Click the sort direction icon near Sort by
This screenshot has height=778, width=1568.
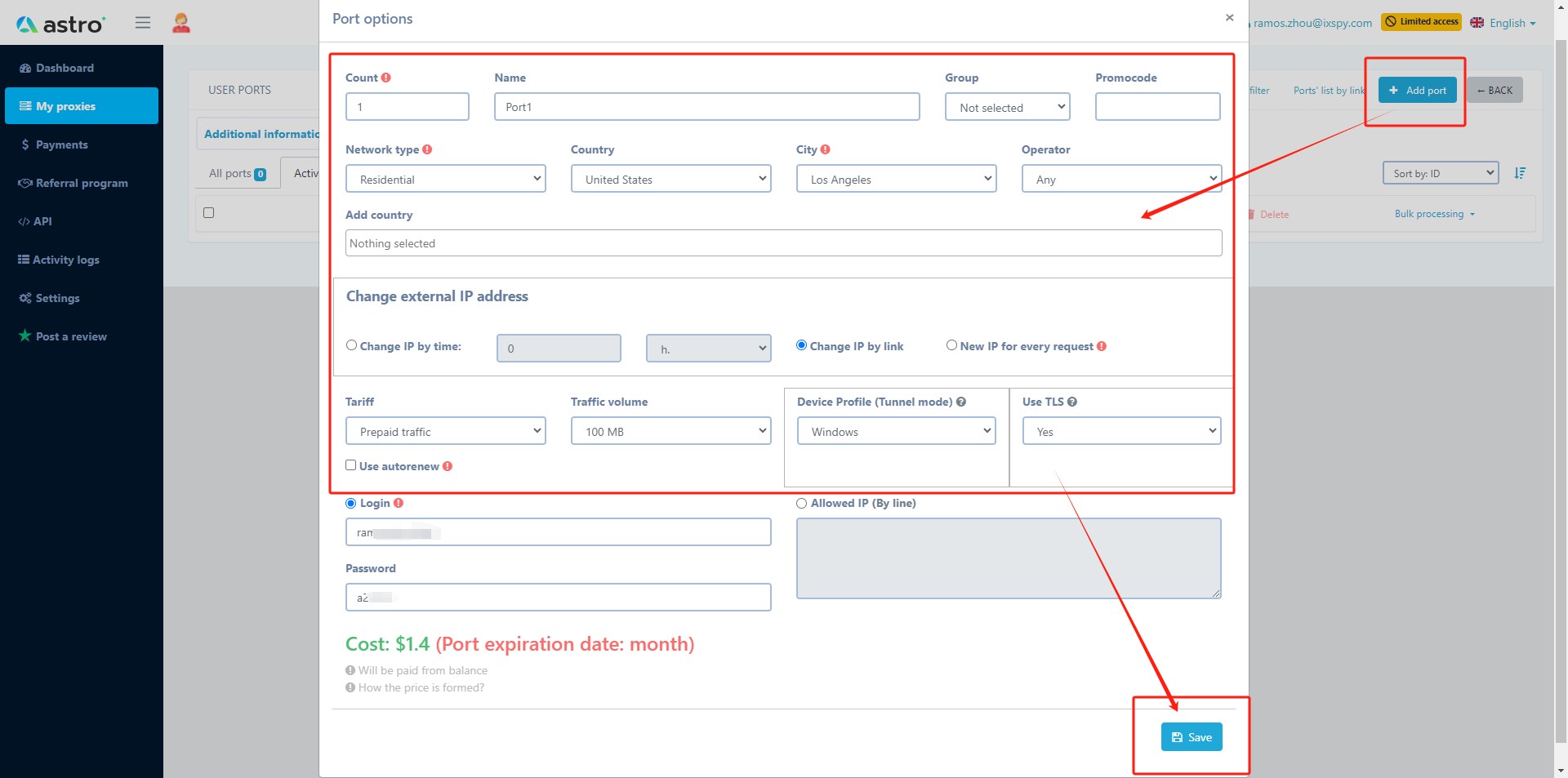click(x=1521, y=172)
